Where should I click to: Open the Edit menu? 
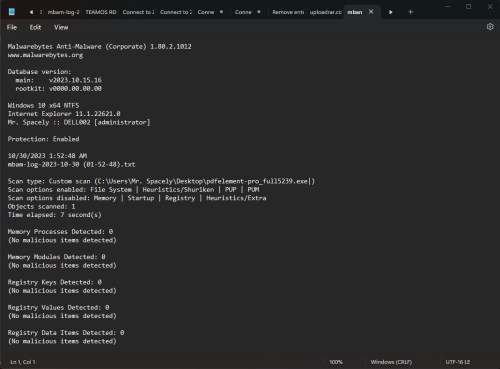point(35,27)
